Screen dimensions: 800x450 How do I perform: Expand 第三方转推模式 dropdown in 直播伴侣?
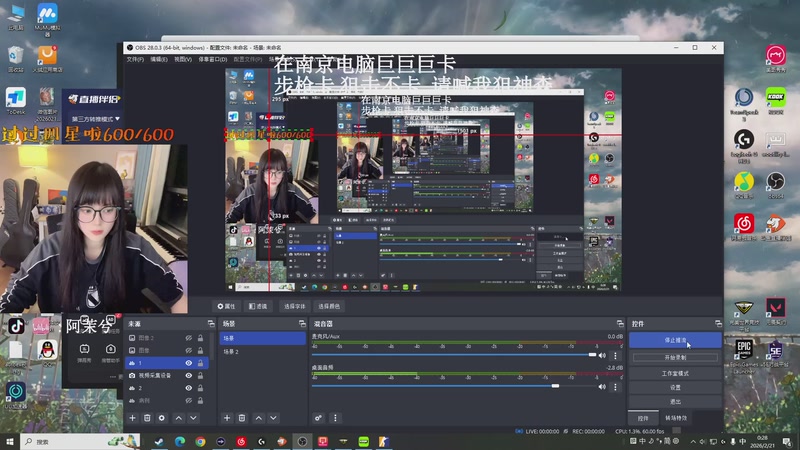pos(95,119)
